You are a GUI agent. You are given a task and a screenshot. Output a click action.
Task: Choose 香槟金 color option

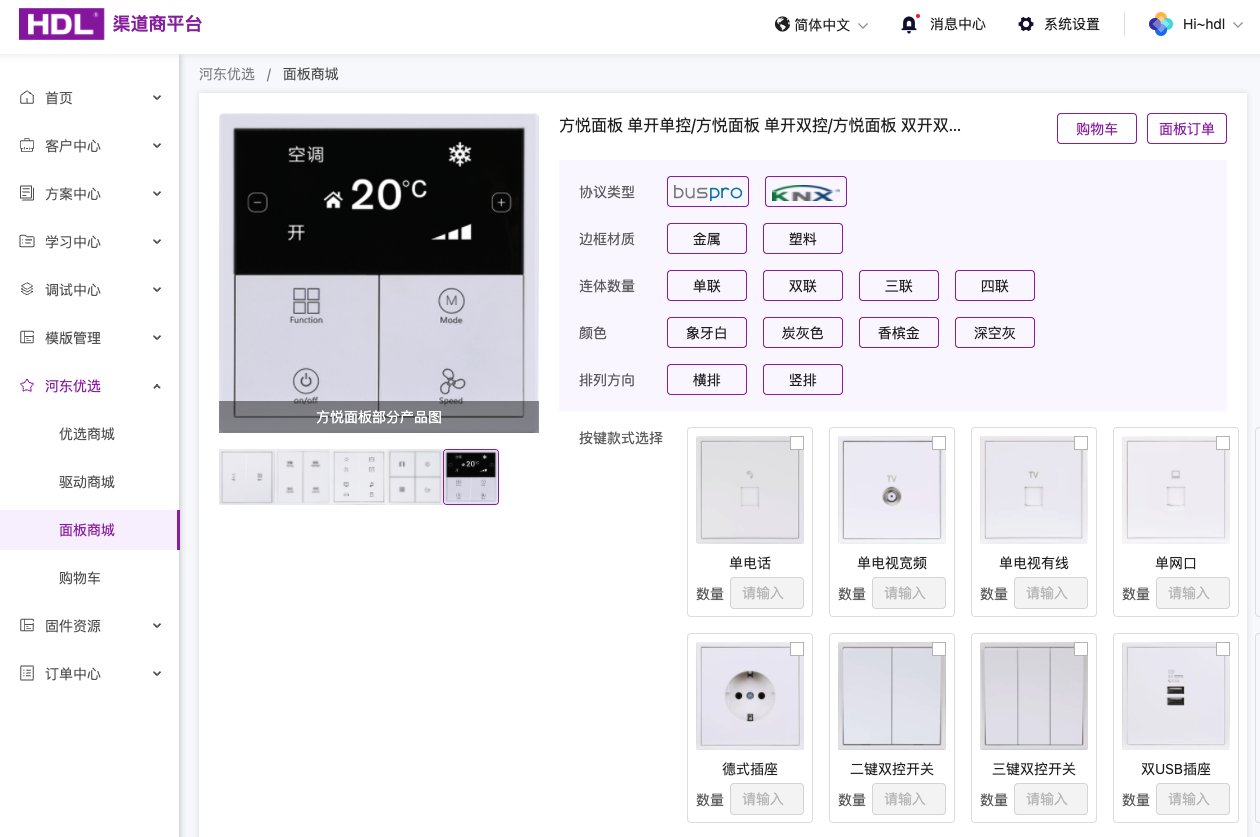tap(899, 333)
